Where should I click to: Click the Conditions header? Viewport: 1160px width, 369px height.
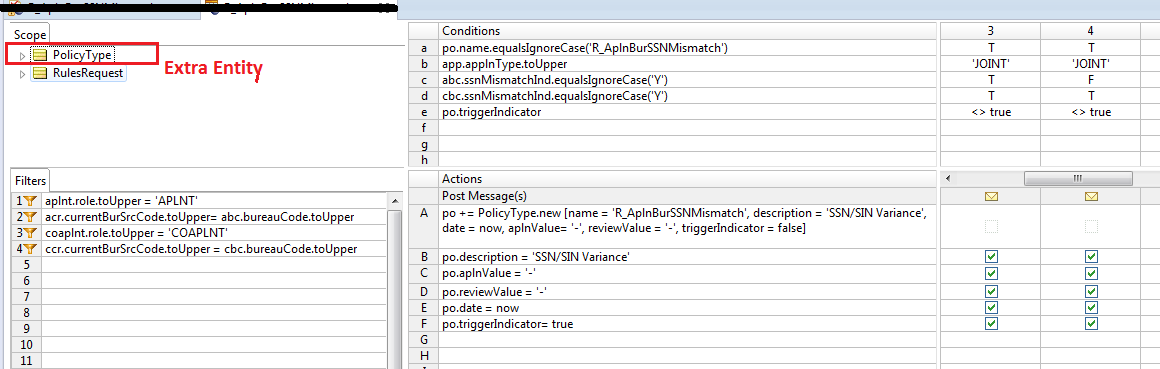point(471,31)
